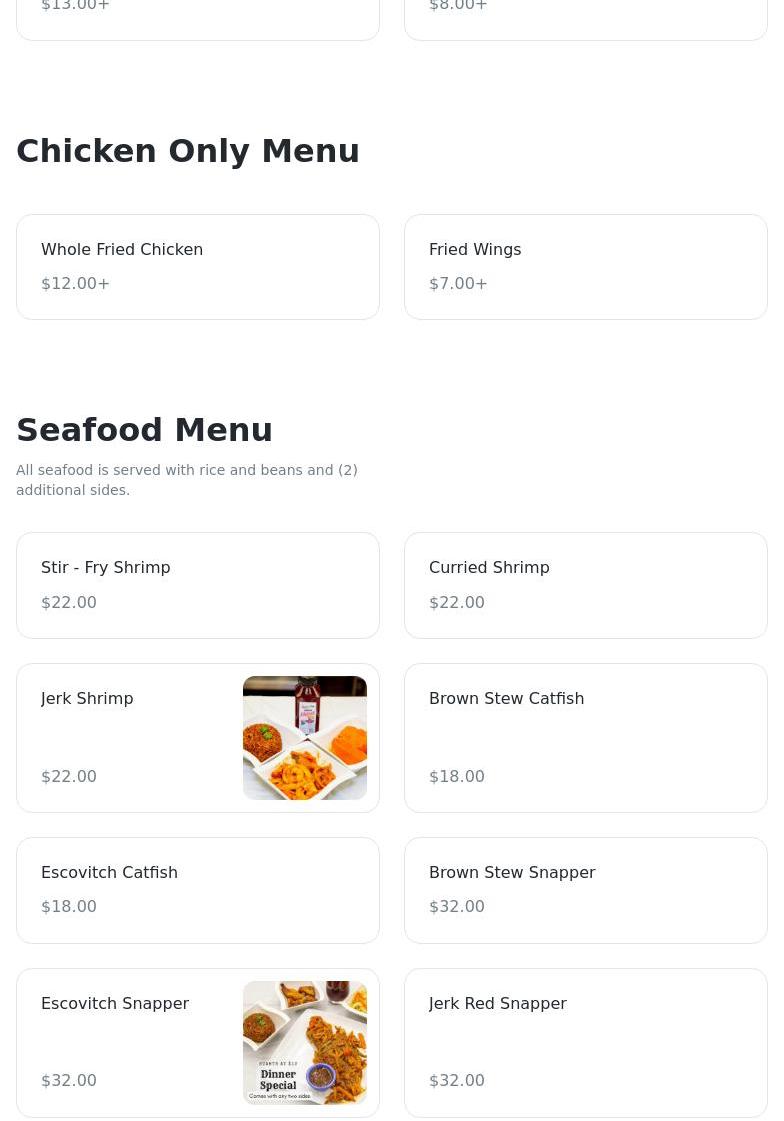The height and width of the screenshot is (1121, 784).
Task: Open the Jerk Red Snapper card
Action: 585,1043
